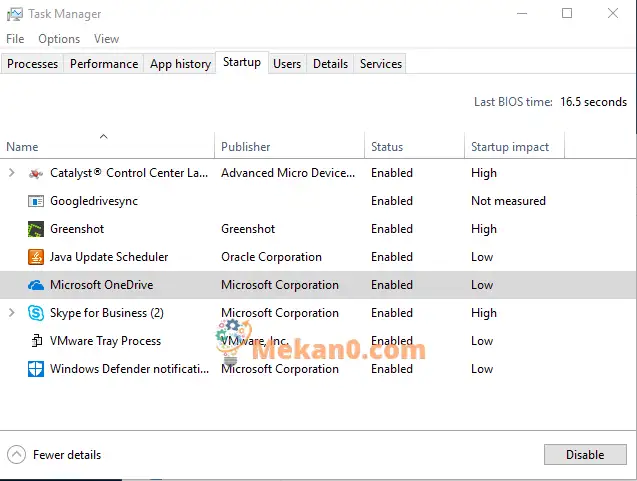Viewport: 637px width, 481px height.
Task: Select the VMware Tray Process name
Action: (x=105, y=341)
